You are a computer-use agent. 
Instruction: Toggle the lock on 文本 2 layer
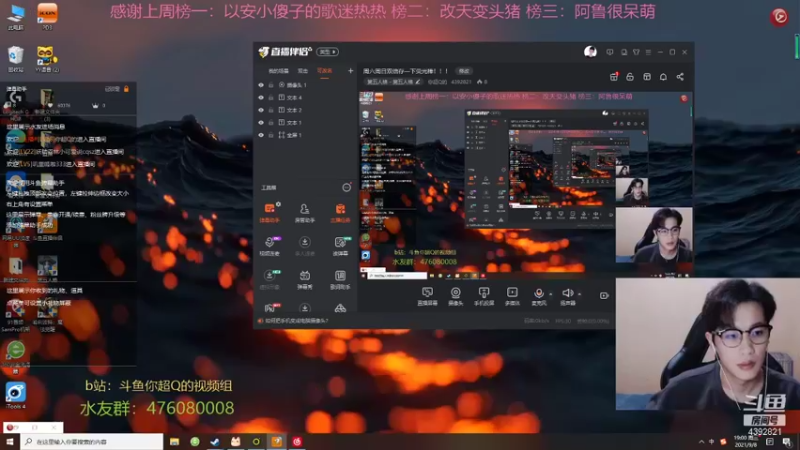[x=271, y=110]
